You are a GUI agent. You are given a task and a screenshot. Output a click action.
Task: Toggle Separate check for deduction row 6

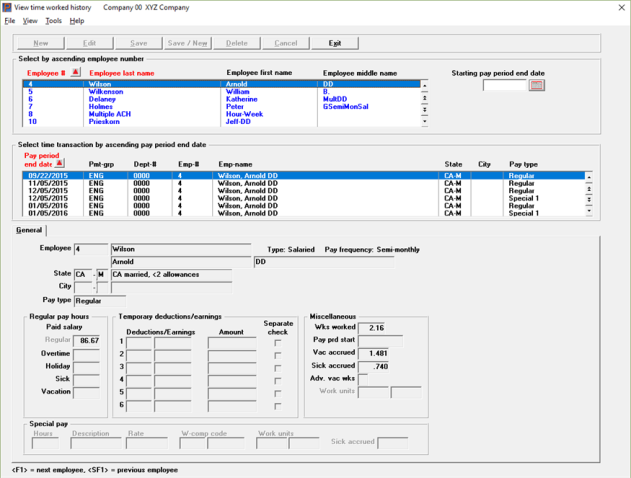(278, 406)
